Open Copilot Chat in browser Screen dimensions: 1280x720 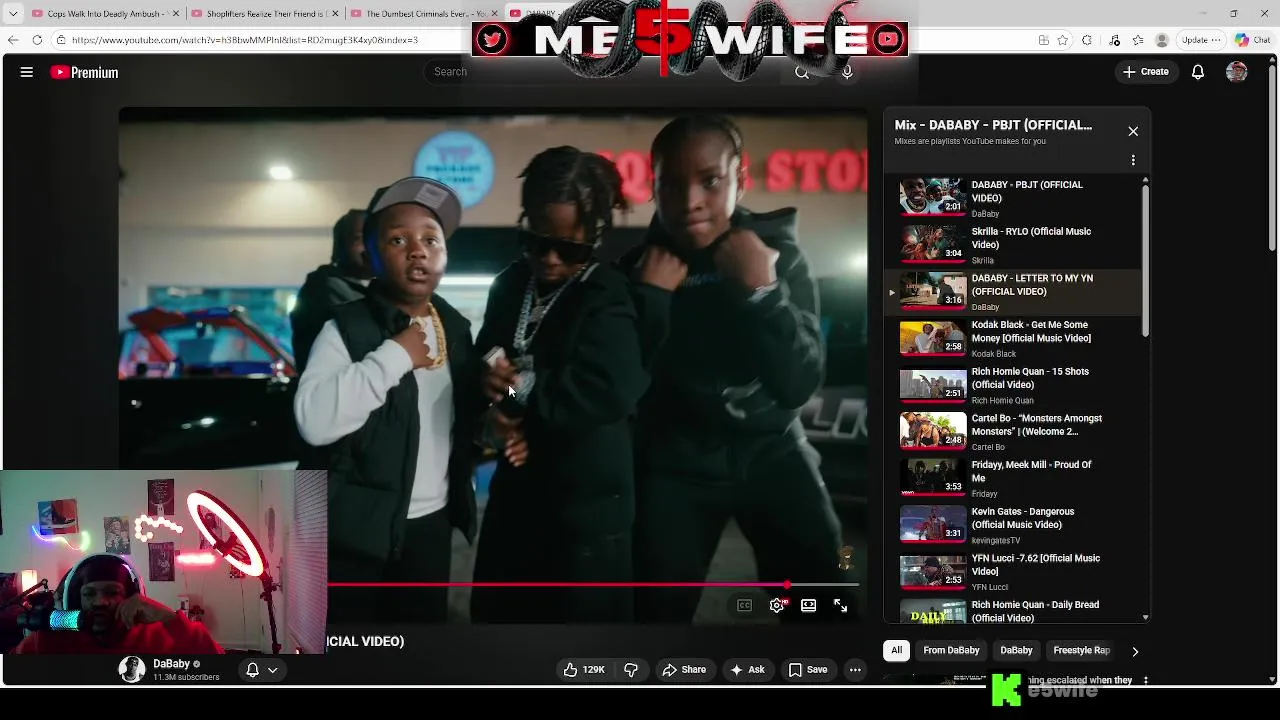(1252, 40)
